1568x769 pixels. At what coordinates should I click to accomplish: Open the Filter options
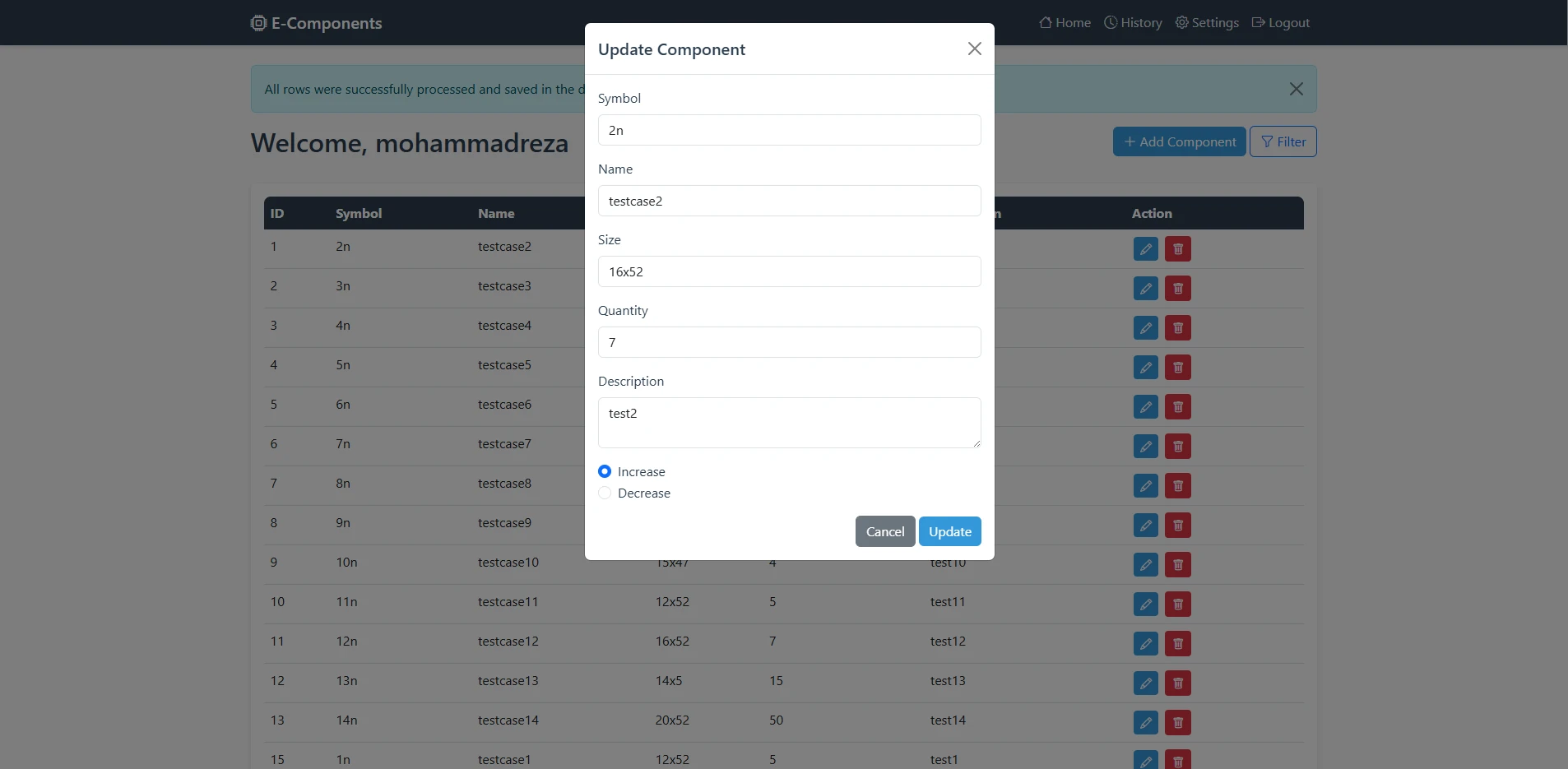pyautogui.click(x=1283, y=141)
